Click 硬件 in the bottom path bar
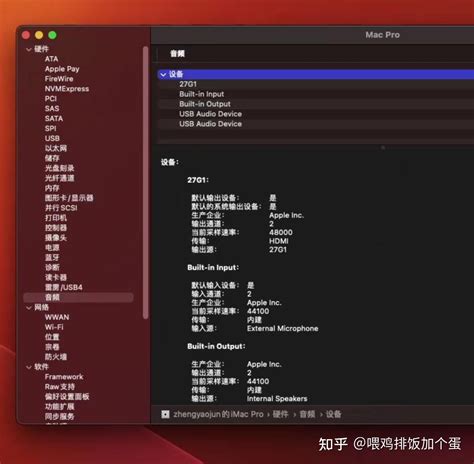 (280, 414)
